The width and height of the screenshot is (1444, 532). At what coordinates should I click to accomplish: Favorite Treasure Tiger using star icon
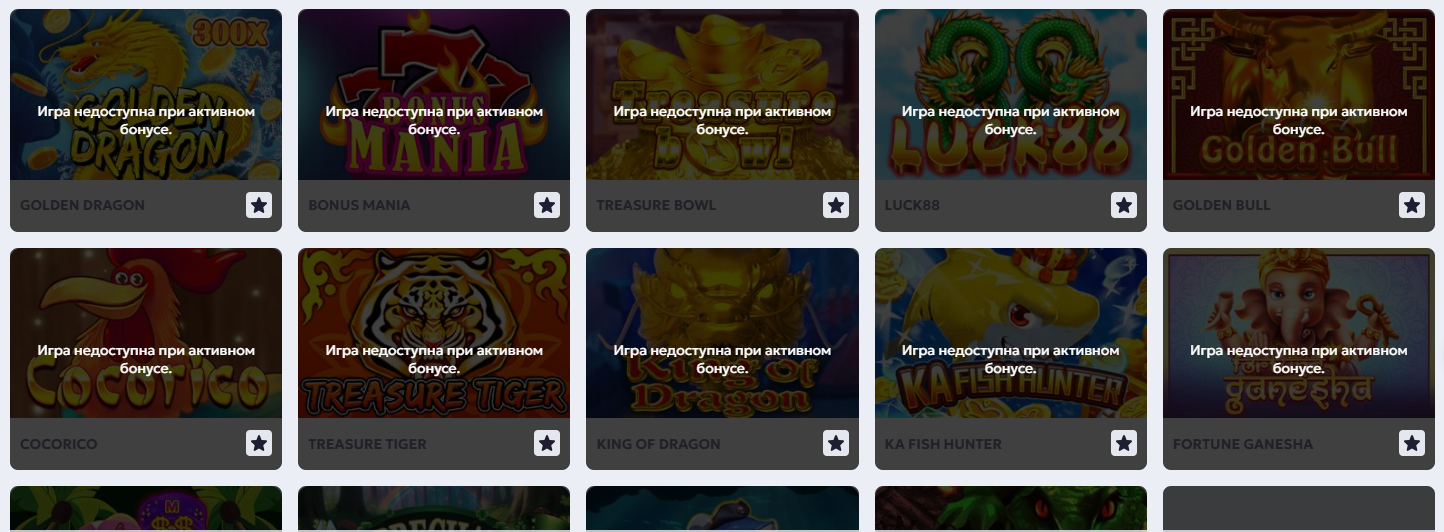[x=547, y=443]
